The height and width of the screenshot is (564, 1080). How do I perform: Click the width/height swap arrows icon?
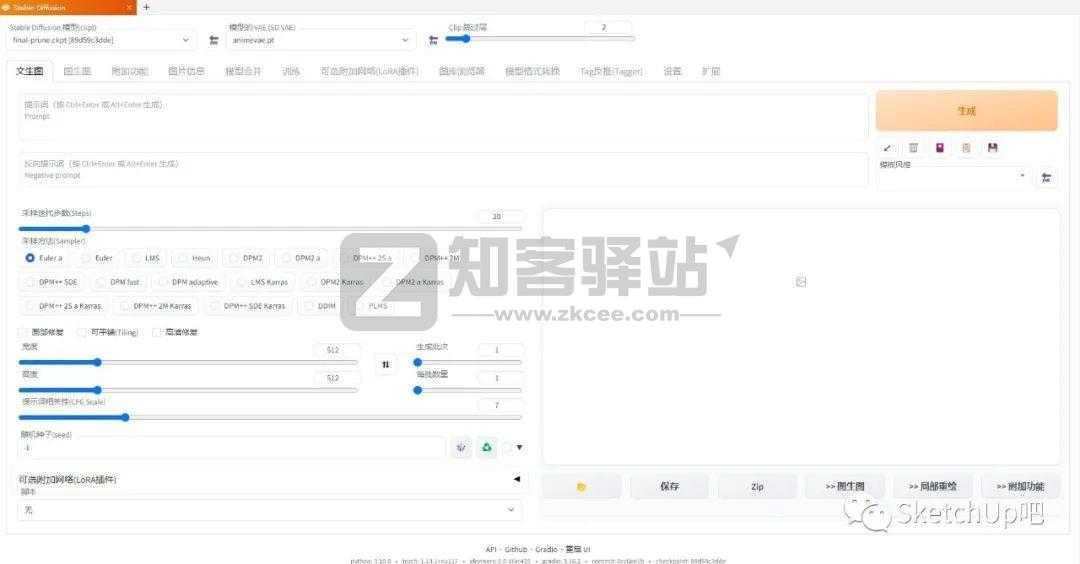pos(386,365)
